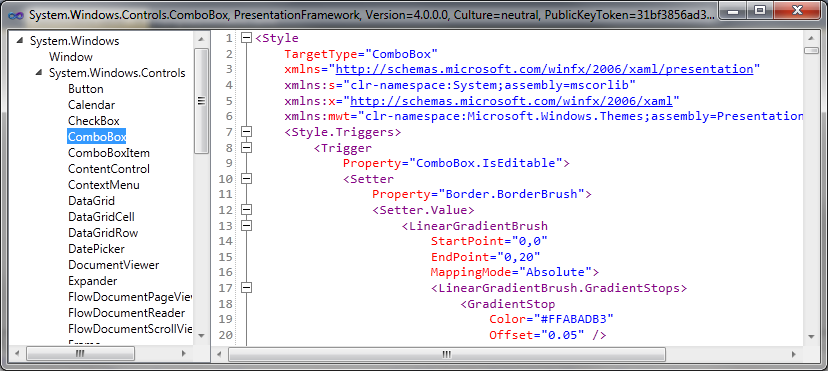The width and height of the screenshot is (828, 371).
Task: Select the highlighted ComboBox tree item
Action: 97,137
